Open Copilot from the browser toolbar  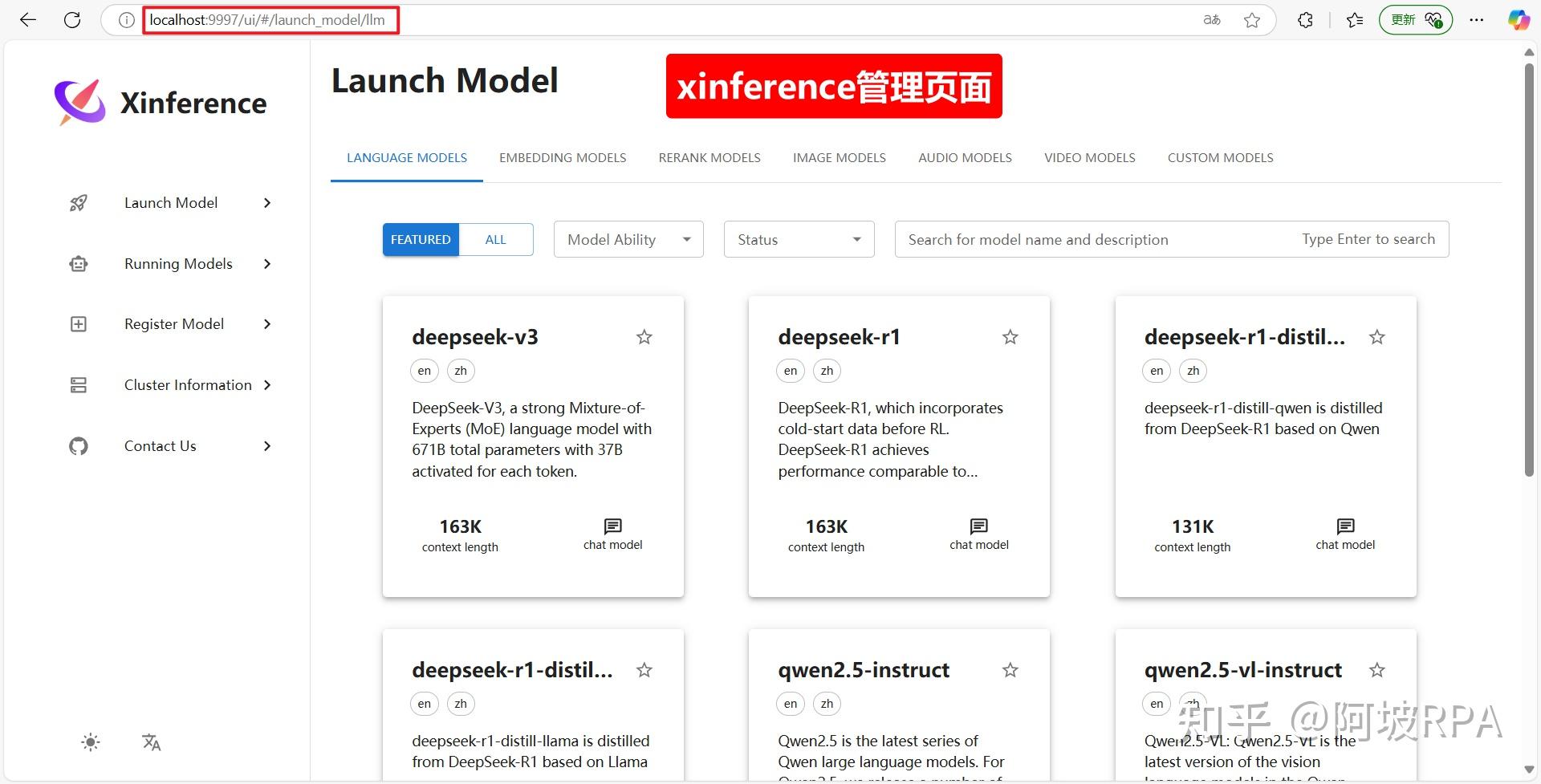pyautogui.click(x=1518, y=19)
